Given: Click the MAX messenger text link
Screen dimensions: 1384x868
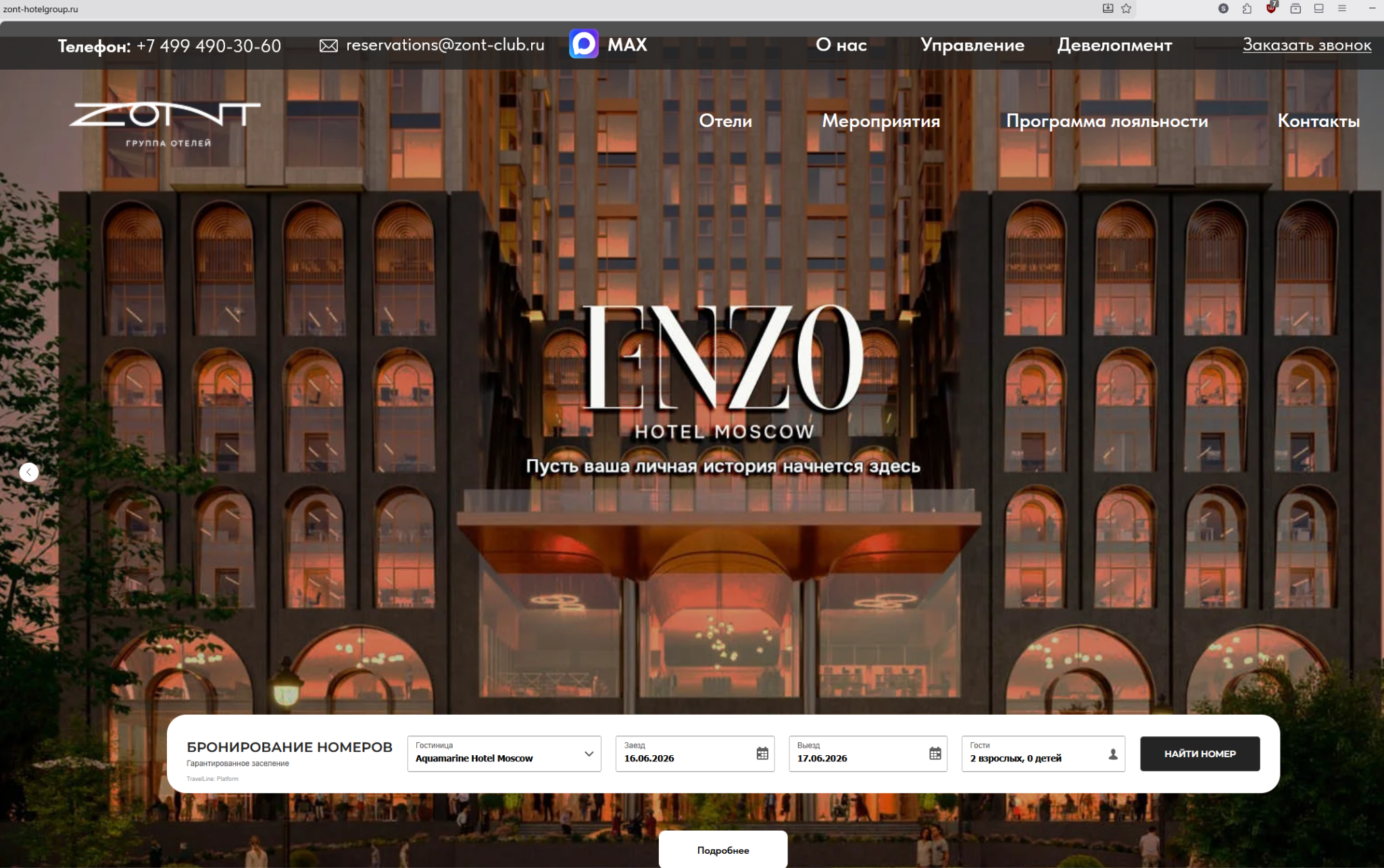Looking at the screenshot, I should [627, 45].
